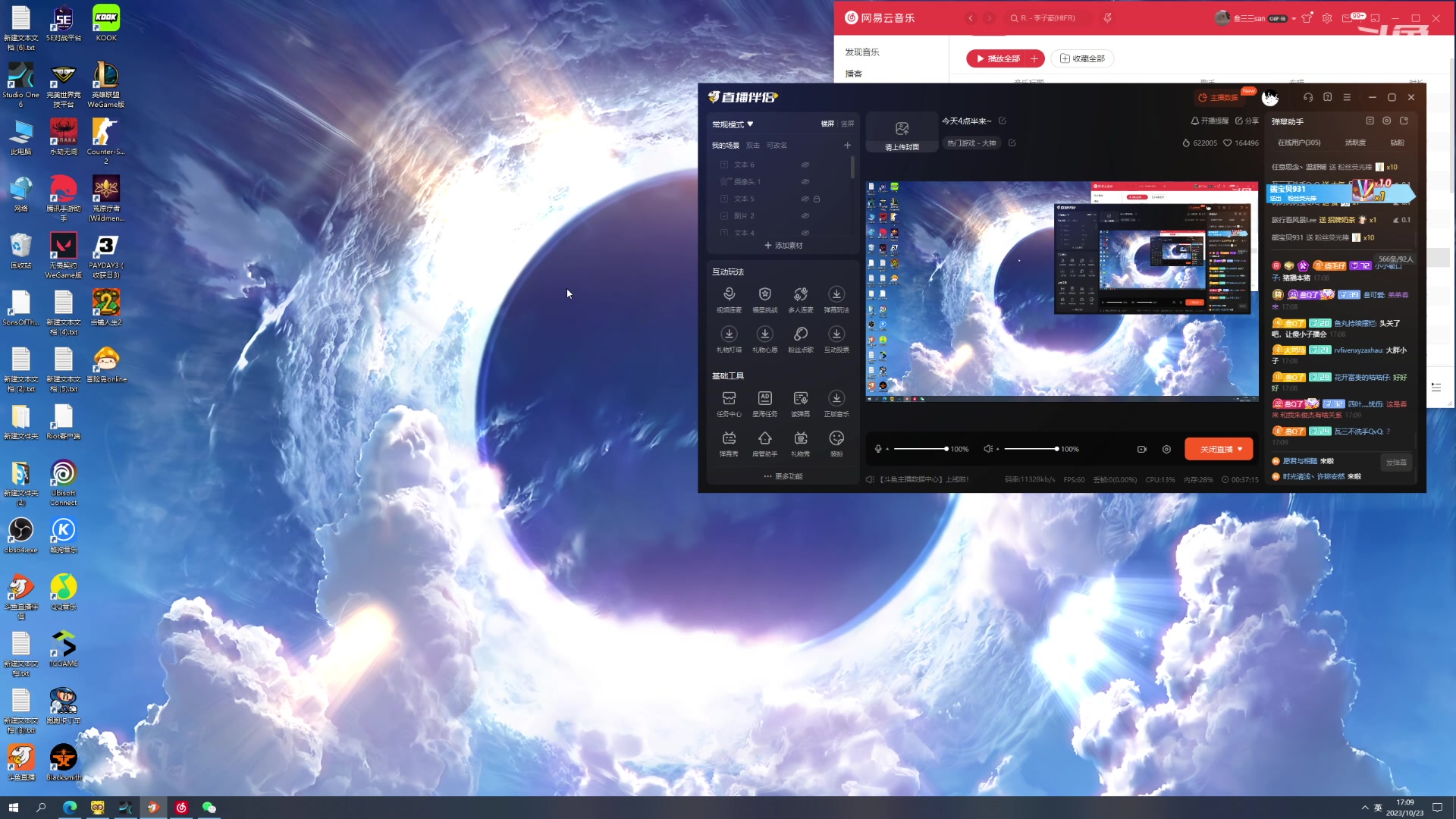
Task: Click 添加素材 add source button
Action: point(783,246)
